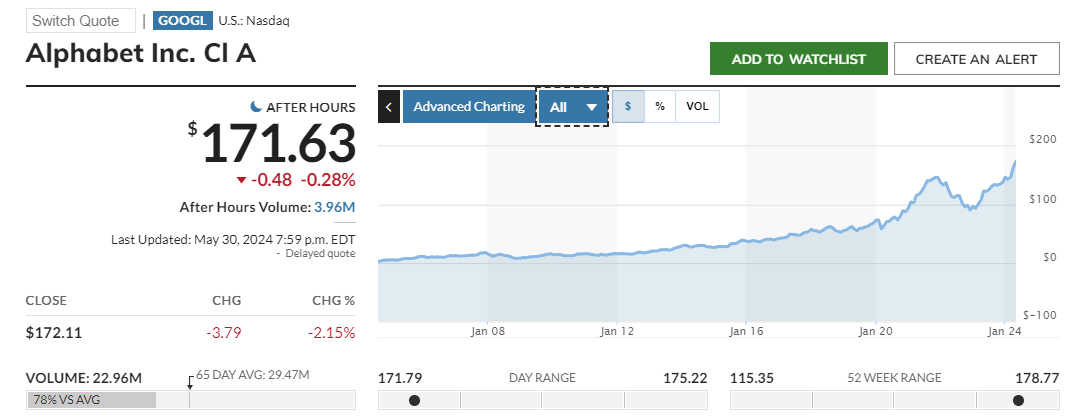Switch chart to percent change view
Image resolution: width=1080 pixels, height=417 pixels.
coord(660,106)
